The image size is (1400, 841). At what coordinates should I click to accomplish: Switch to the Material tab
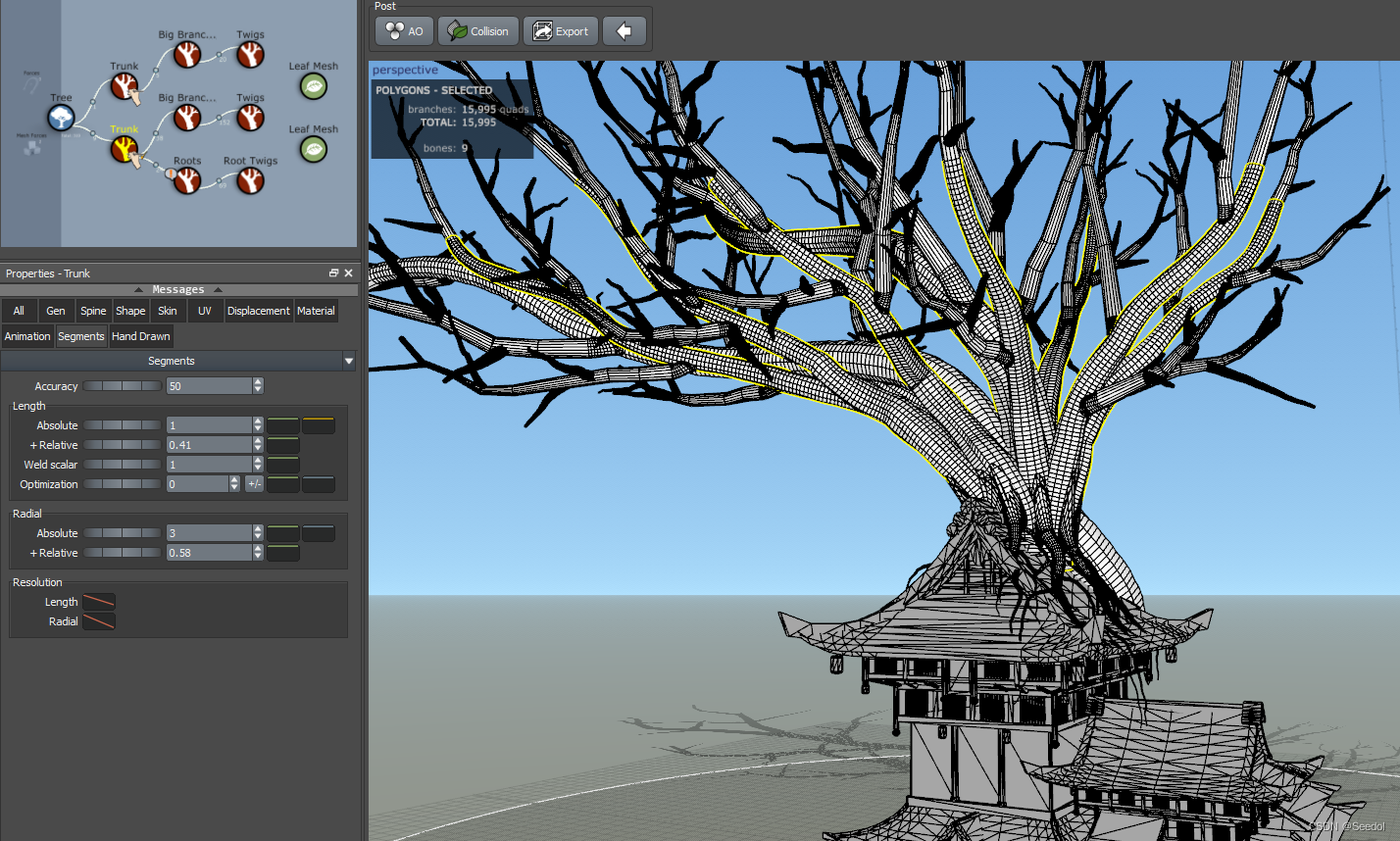tap(316, 311)
